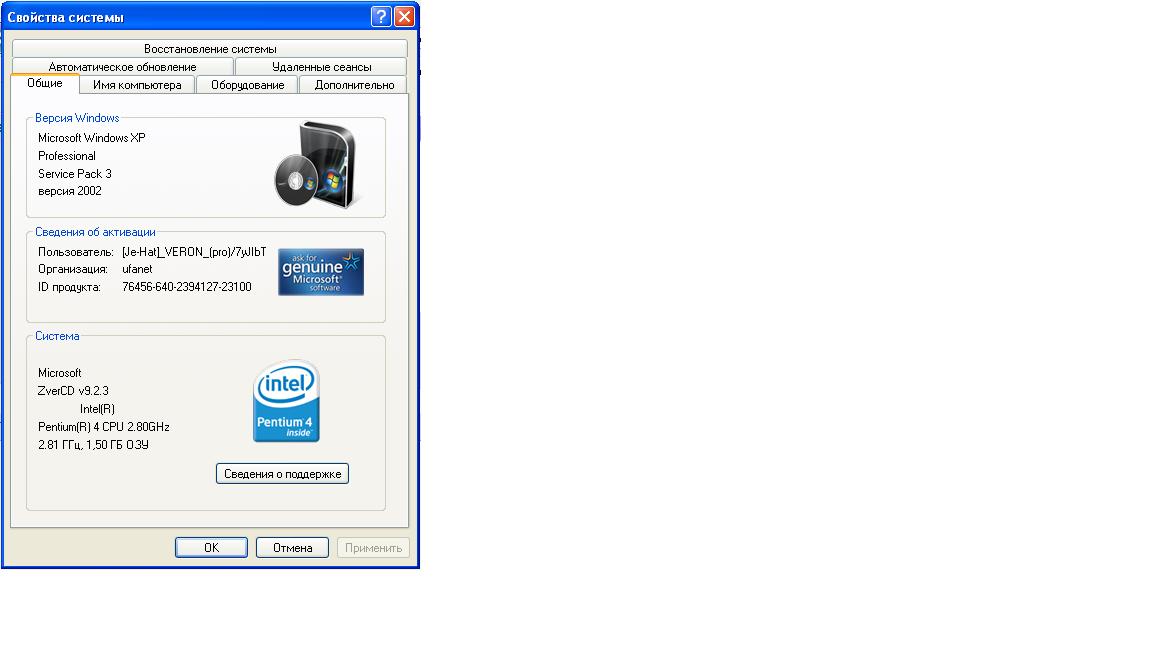This screenshot has height=670, width=1153.
Task: Click product ID 76456-640-2394127-23100
Action: coord(187,287)
